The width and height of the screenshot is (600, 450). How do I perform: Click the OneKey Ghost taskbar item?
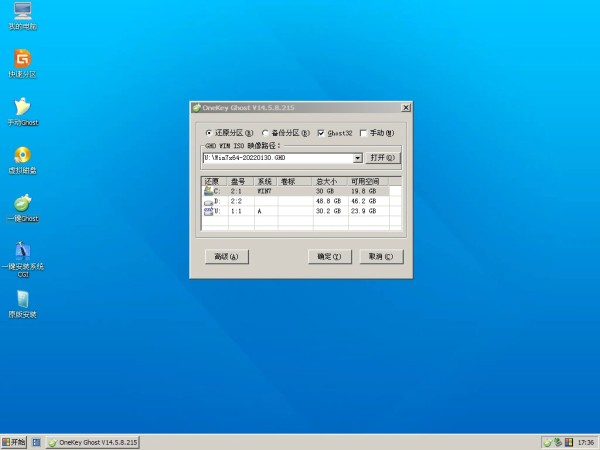[92, 442]
